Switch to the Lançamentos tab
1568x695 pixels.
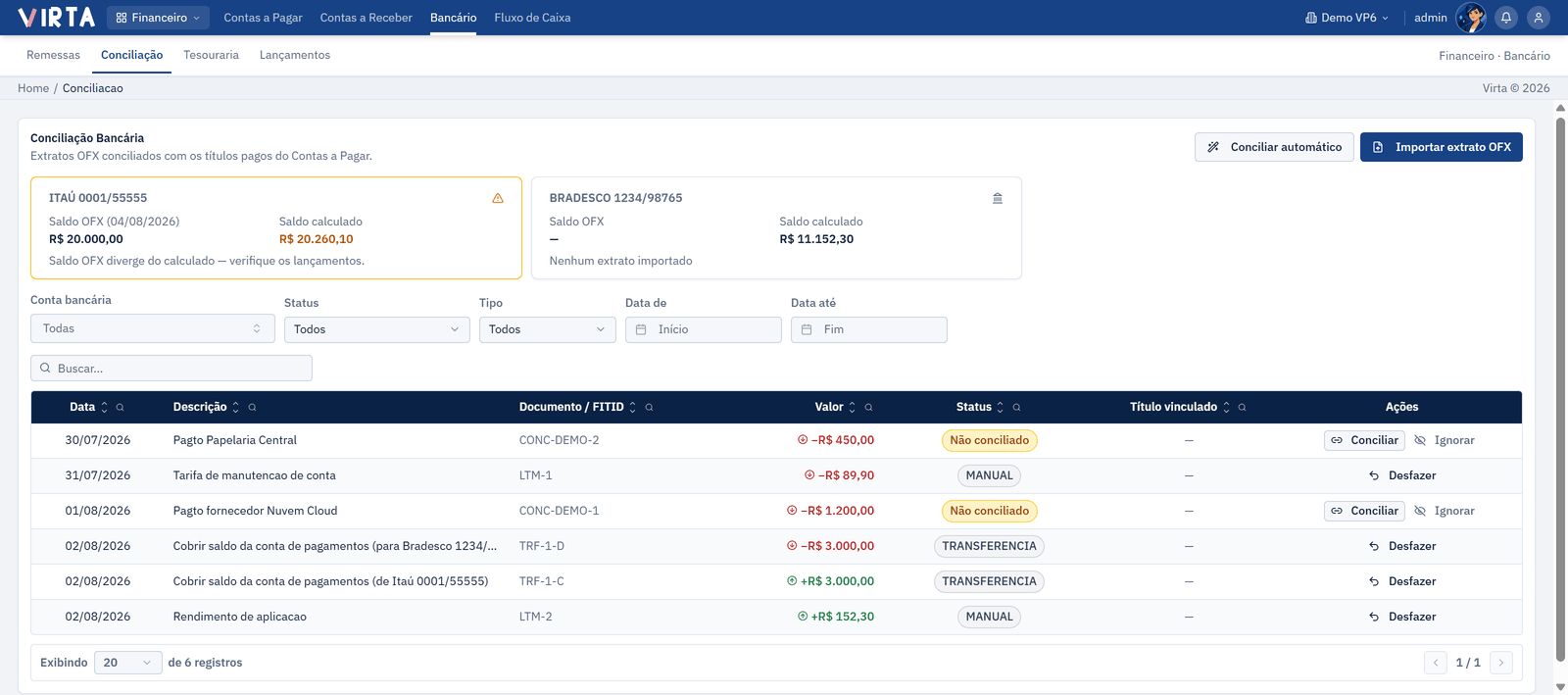pos(295,55)
